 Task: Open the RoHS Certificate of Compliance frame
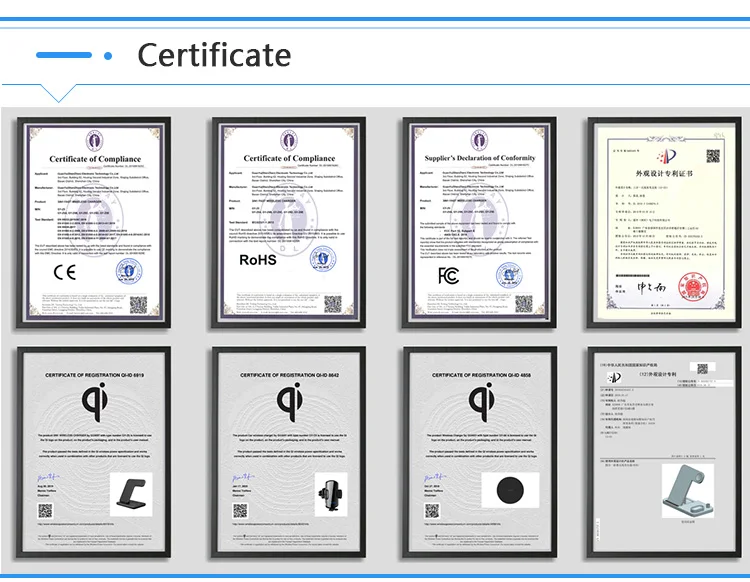pos(288,222)
